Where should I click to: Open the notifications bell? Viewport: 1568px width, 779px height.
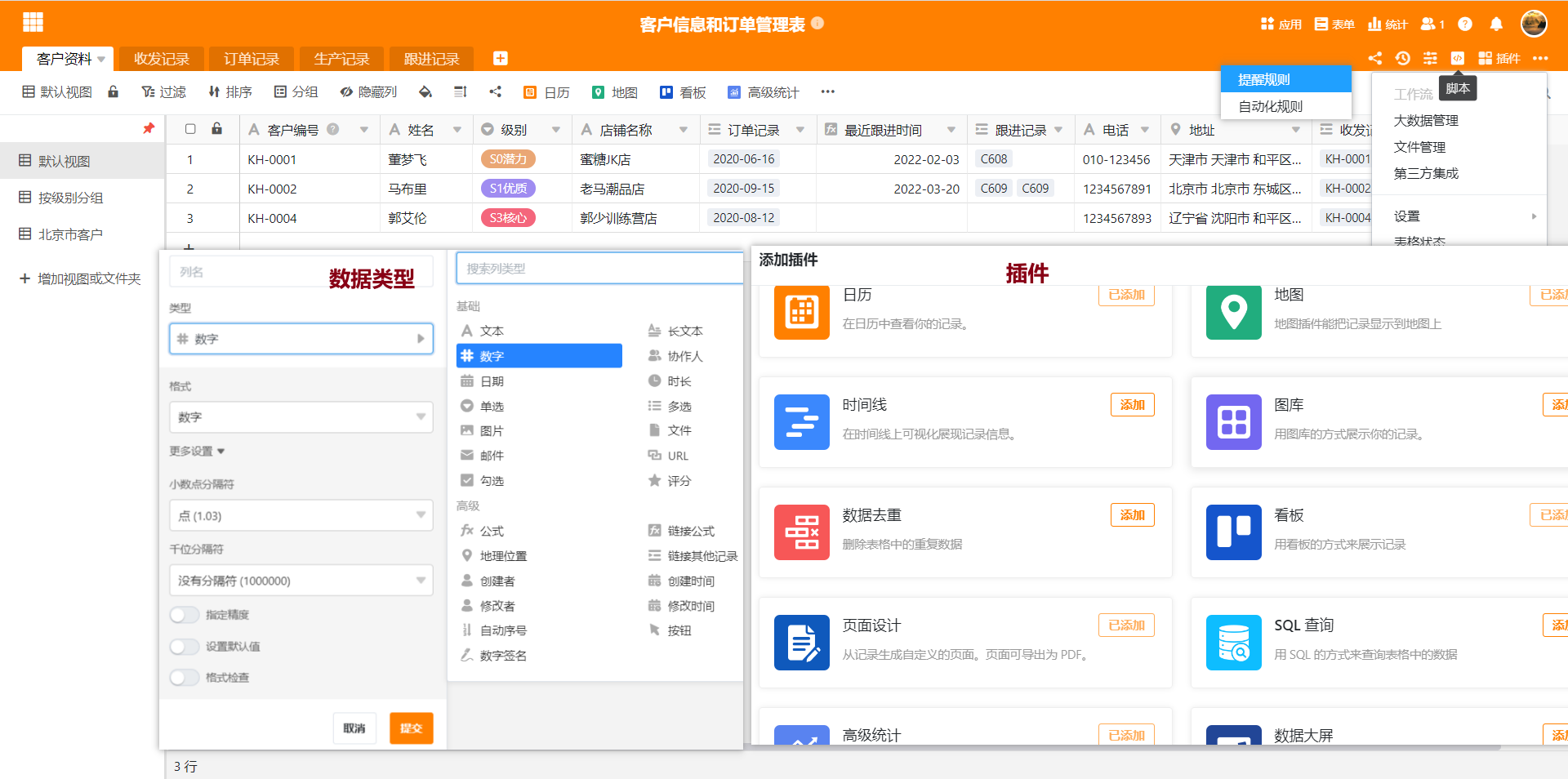1496,24
